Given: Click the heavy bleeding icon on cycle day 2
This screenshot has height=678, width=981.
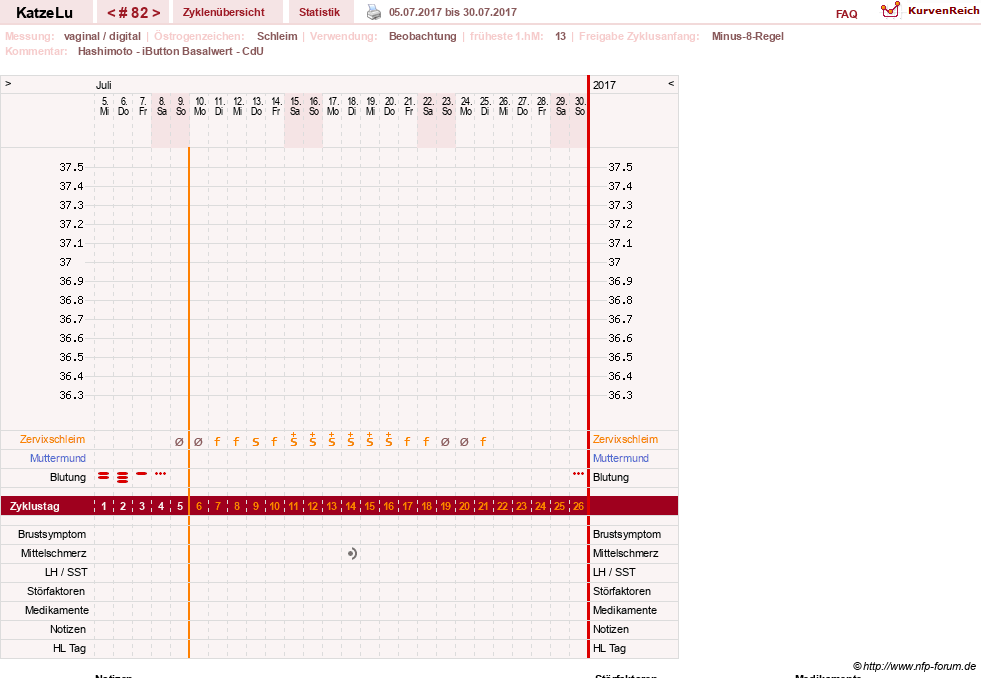Looking at the screenshot, I should (123, 478).
